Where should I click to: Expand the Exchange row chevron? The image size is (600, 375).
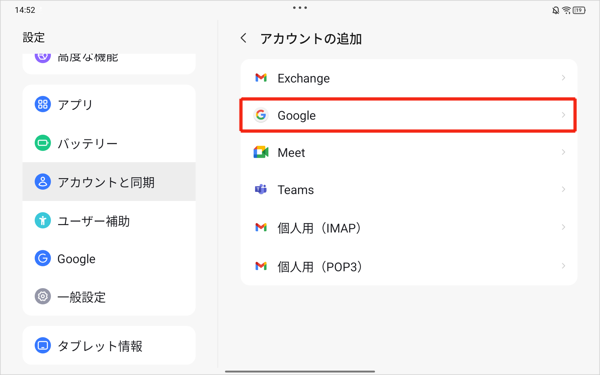click(563, 78)
